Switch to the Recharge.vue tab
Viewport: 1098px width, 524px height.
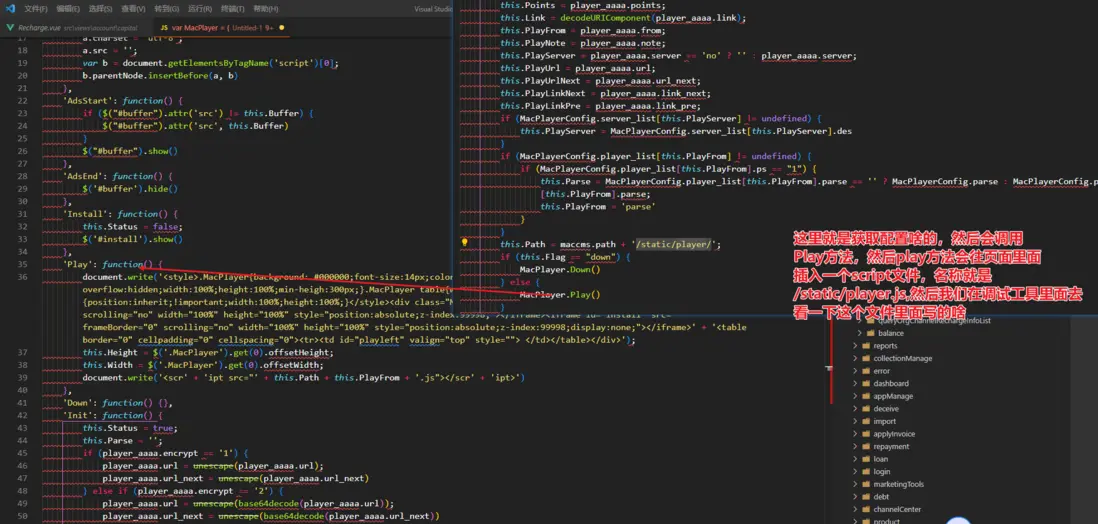[x=40, y=27]
